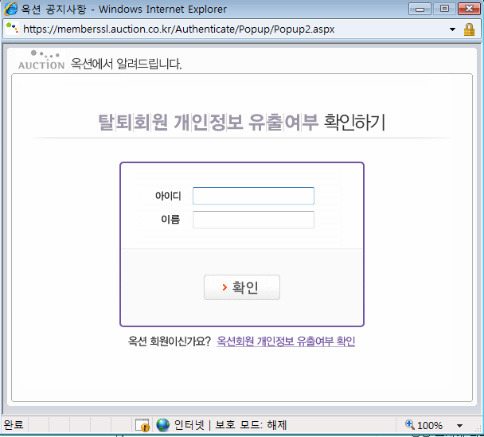The width and height of the screenshot is (484, 437).
Task: Open 옥션회원 개인정보 유출여부 확인 link
Action: point(286,341)
